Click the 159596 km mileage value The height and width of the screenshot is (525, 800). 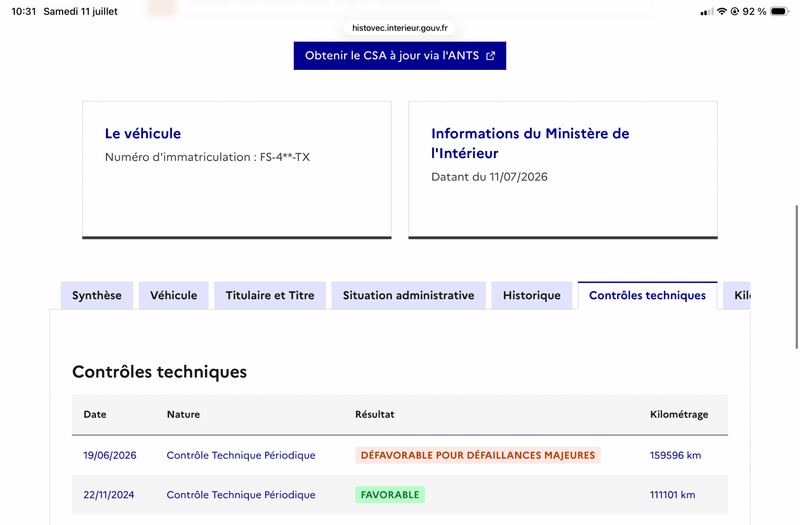(676, 455)
